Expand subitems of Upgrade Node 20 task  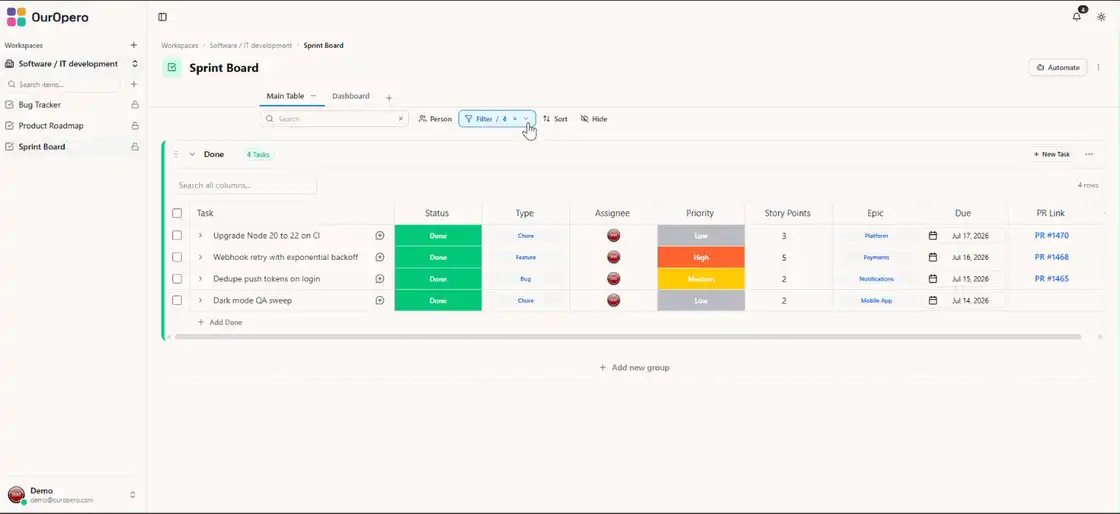pyautogui.click(x=200, y=236)
